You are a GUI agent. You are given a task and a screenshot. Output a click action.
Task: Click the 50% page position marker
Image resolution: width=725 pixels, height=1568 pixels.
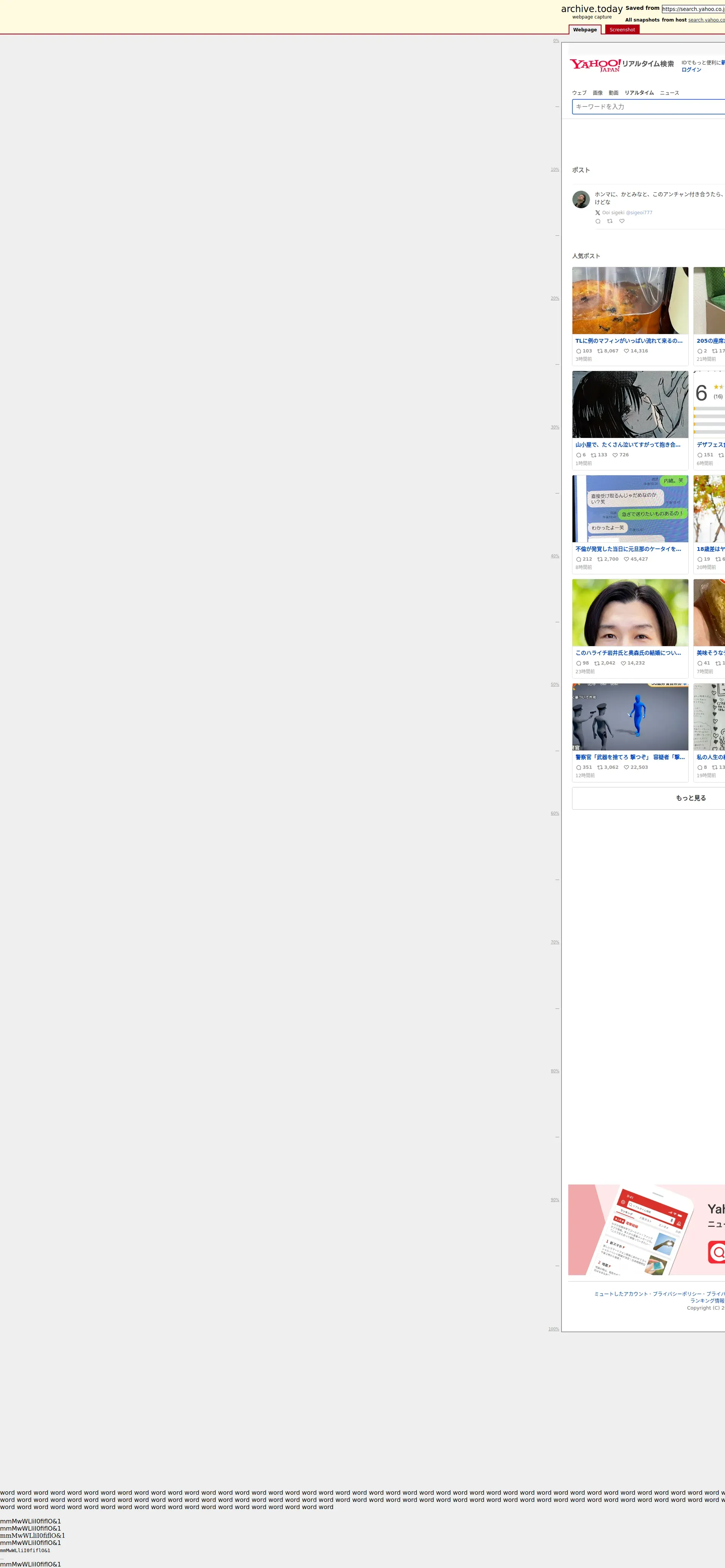(555, 685)
